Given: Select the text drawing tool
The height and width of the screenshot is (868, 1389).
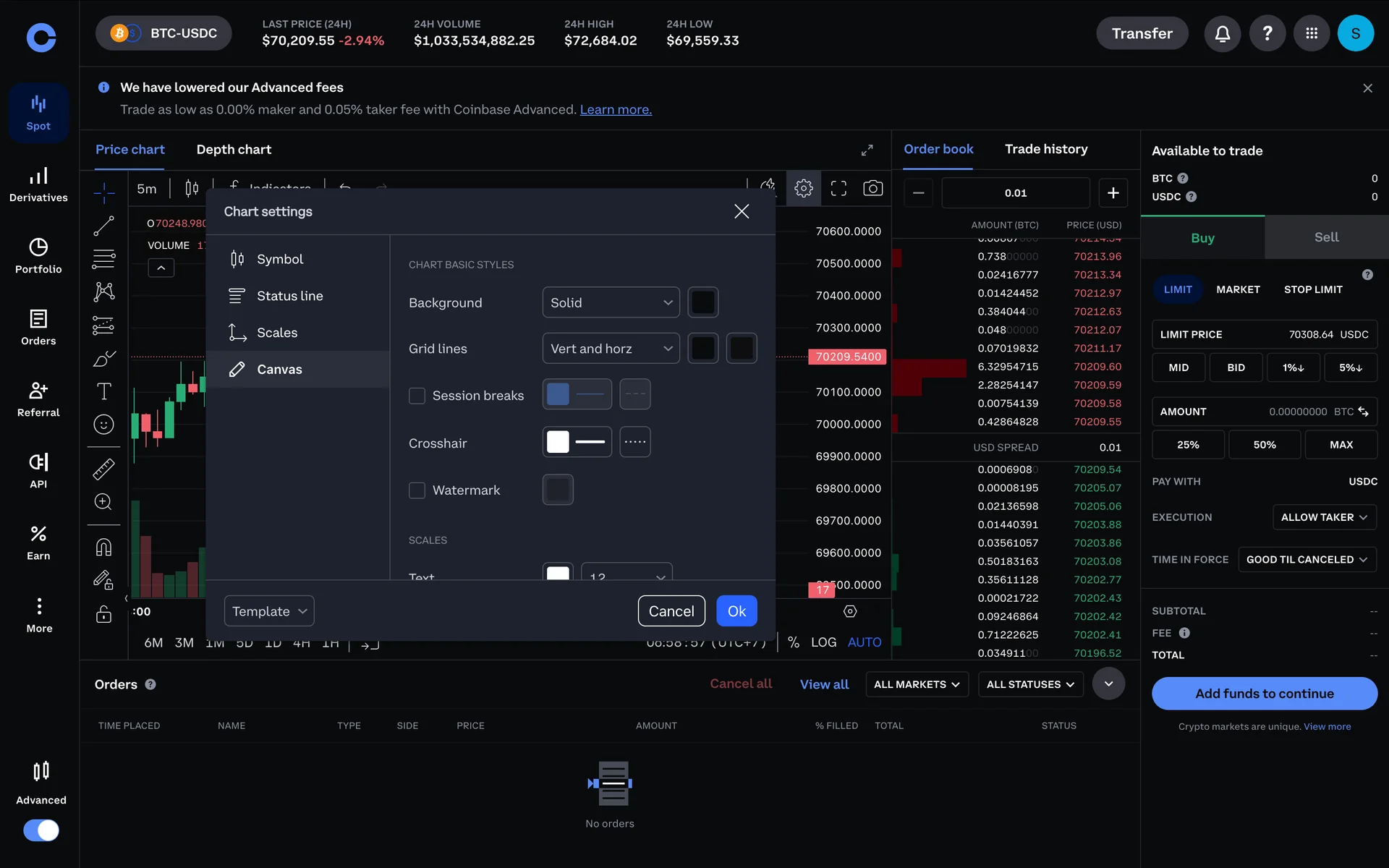Looking at the screenshot, I should (x=103, y=391).
